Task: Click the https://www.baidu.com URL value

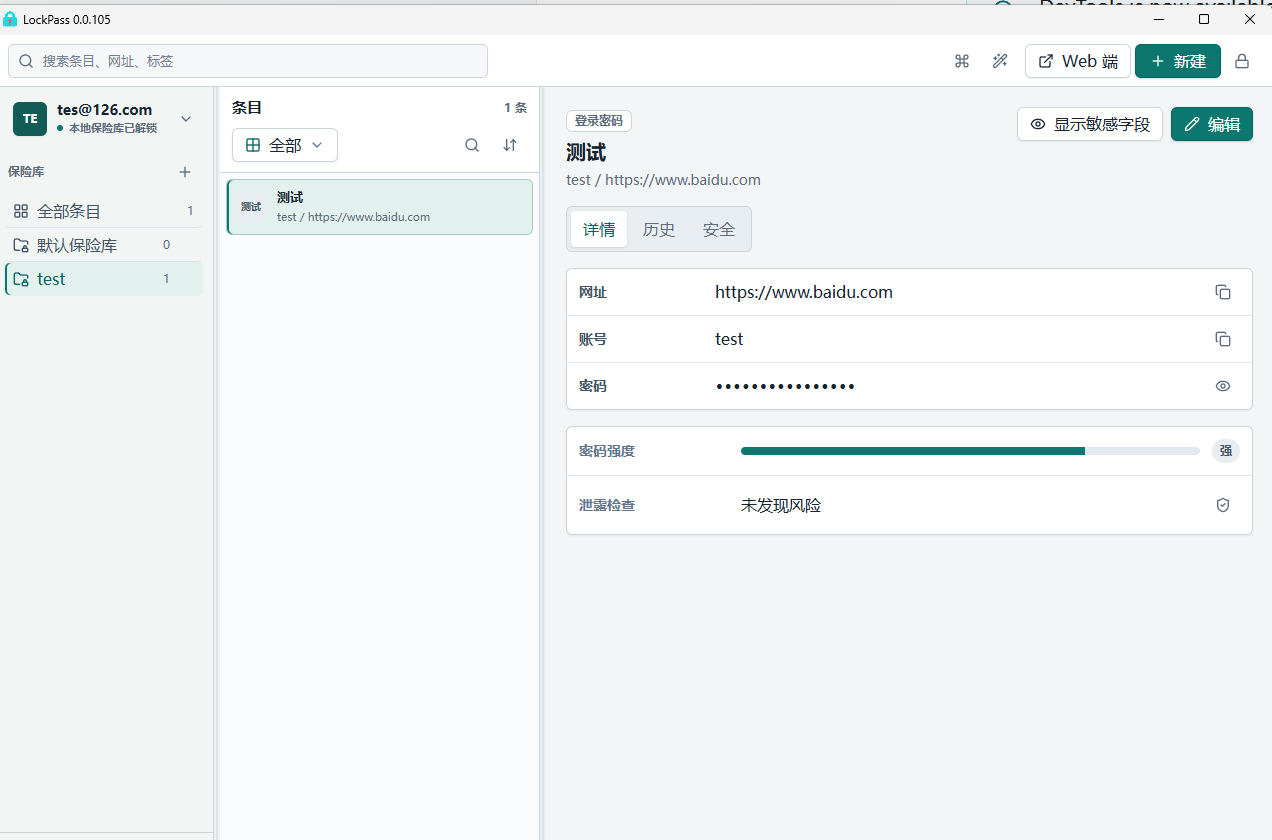Action: click(804, 292)
